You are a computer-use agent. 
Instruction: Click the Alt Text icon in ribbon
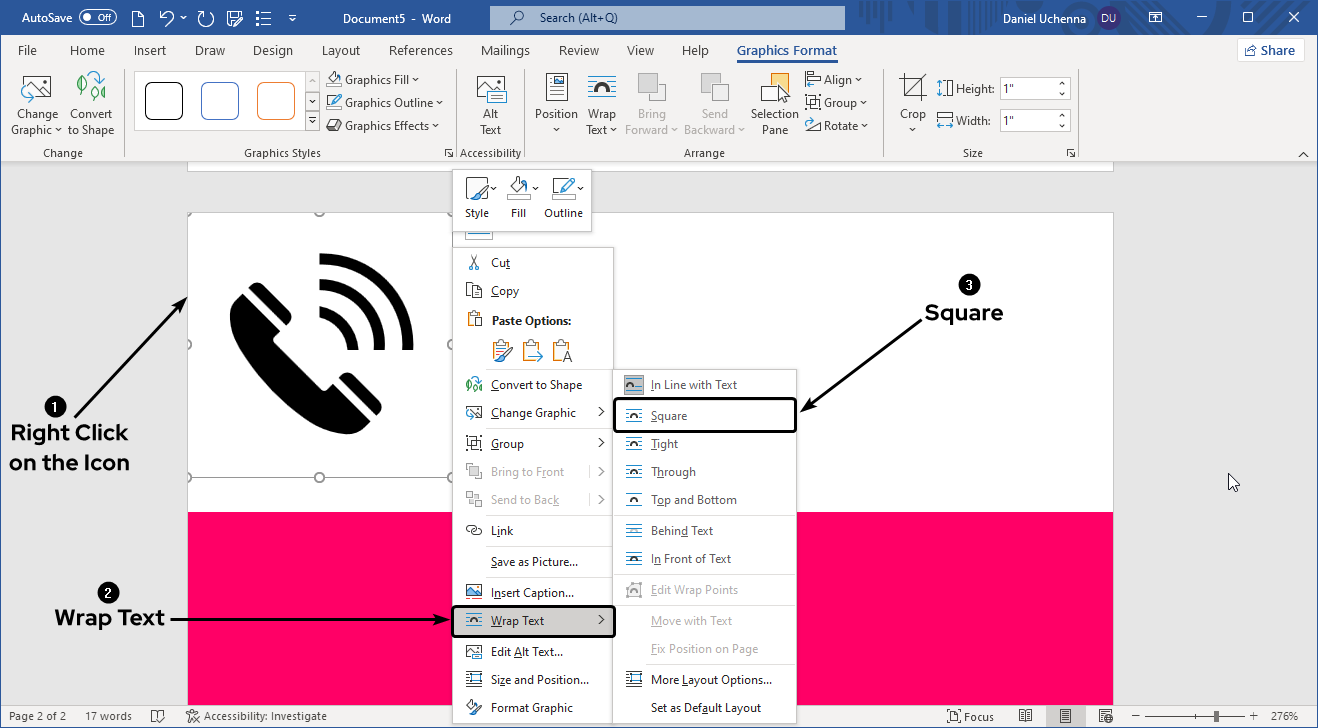coord(490,104)
